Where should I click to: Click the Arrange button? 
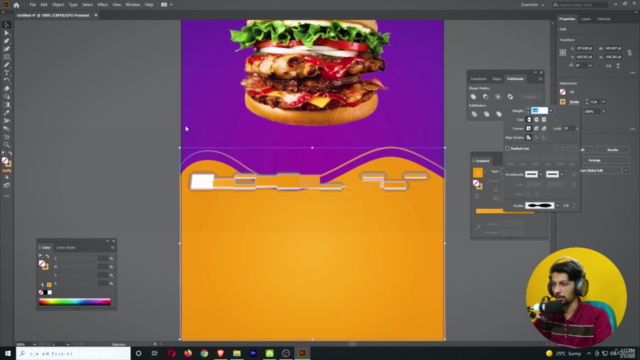click(x=594, y=160)
